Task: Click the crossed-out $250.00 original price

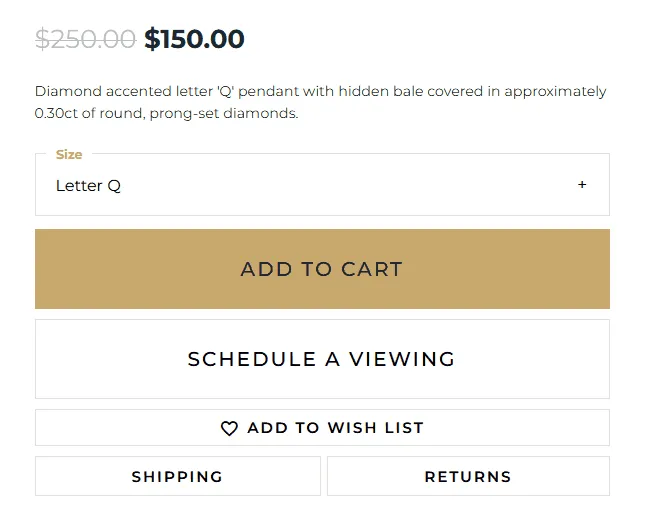Action: click(85, 39)
